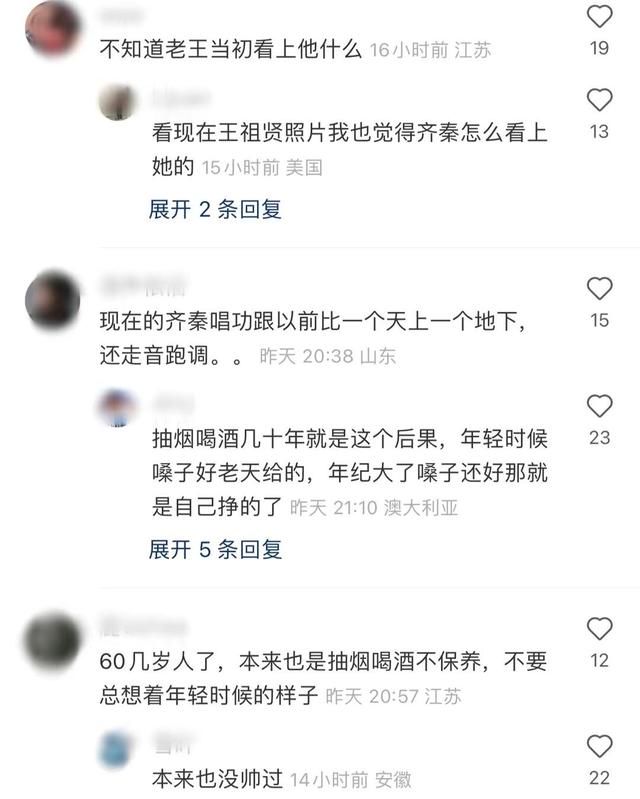Like the reply with 22 likes
Viewport: 640px width, 799px height.
(x=599, y=746)
